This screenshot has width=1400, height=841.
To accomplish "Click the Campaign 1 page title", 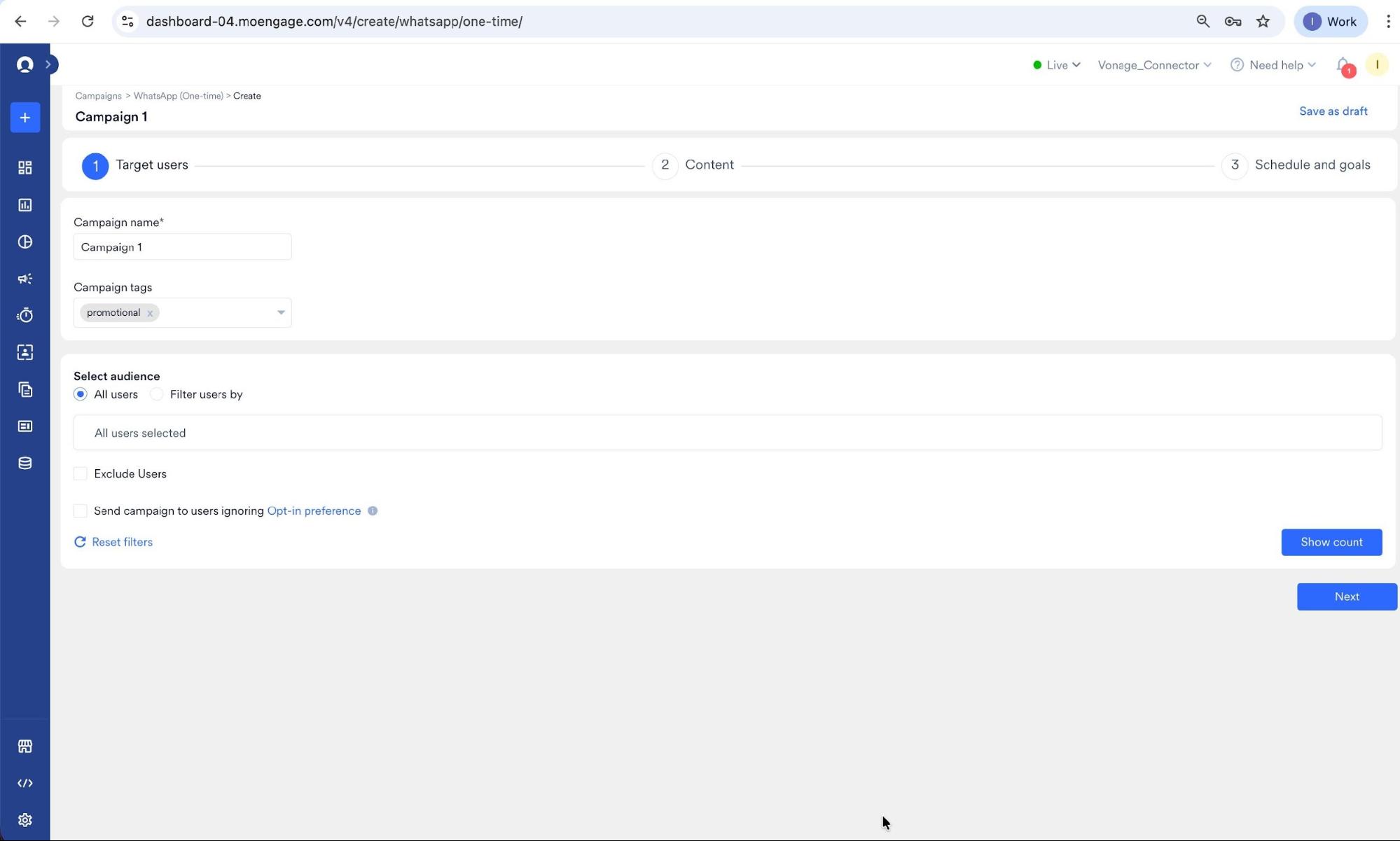I will coord(111,117).
